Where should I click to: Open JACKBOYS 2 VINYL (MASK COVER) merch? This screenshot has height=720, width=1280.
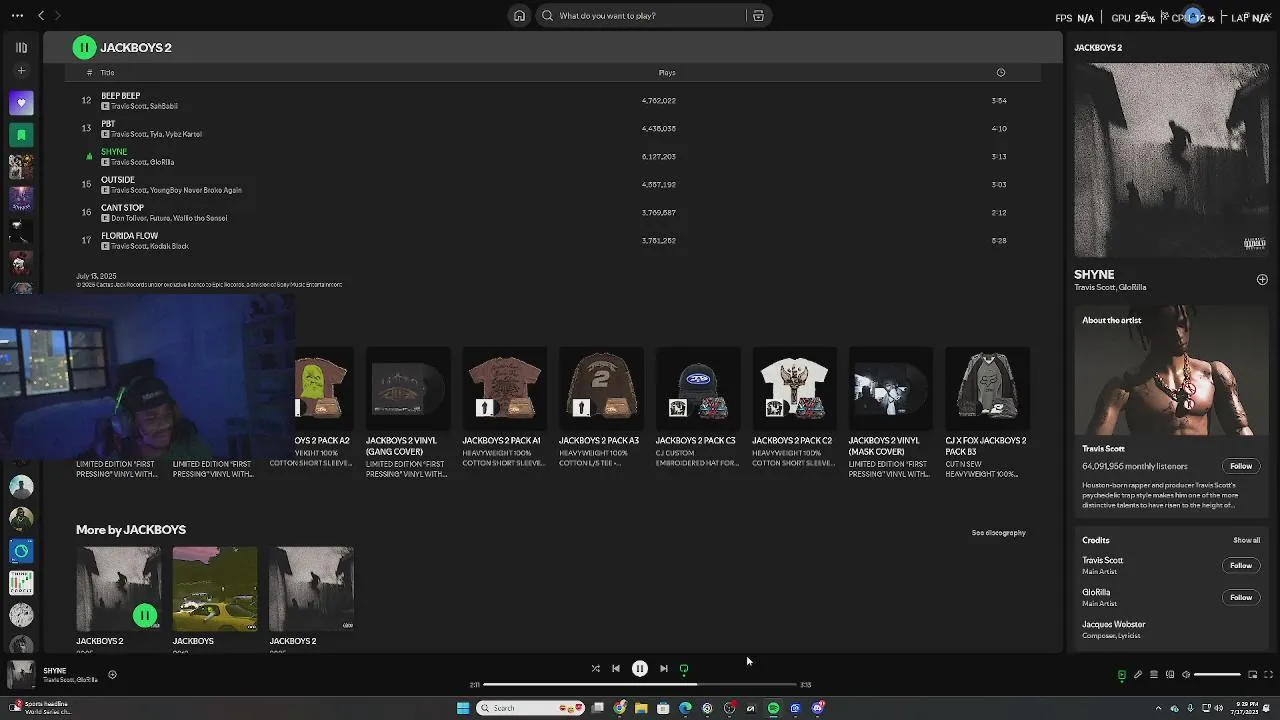[x=891, y=411]
